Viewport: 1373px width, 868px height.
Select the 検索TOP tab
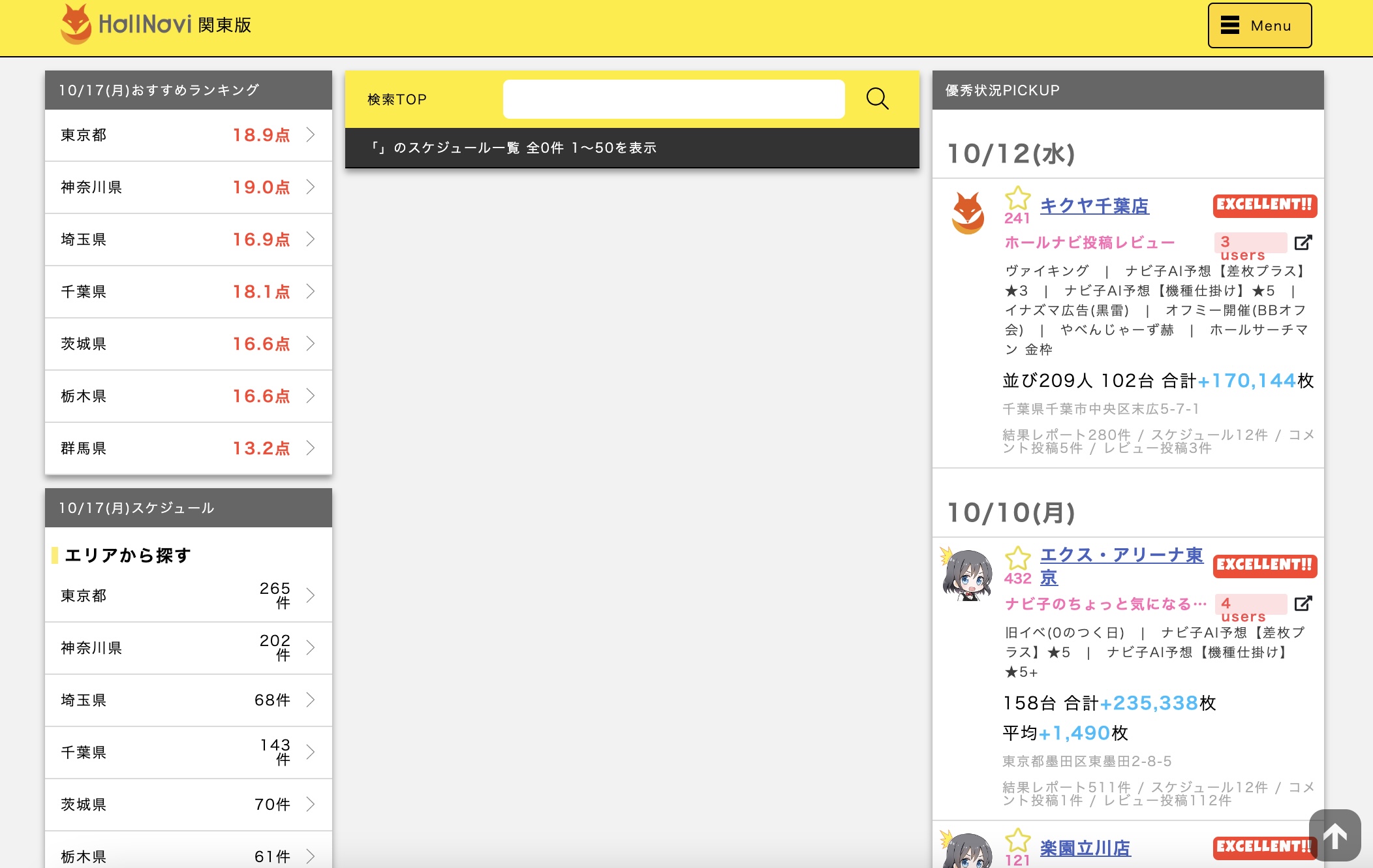point(396,99)
